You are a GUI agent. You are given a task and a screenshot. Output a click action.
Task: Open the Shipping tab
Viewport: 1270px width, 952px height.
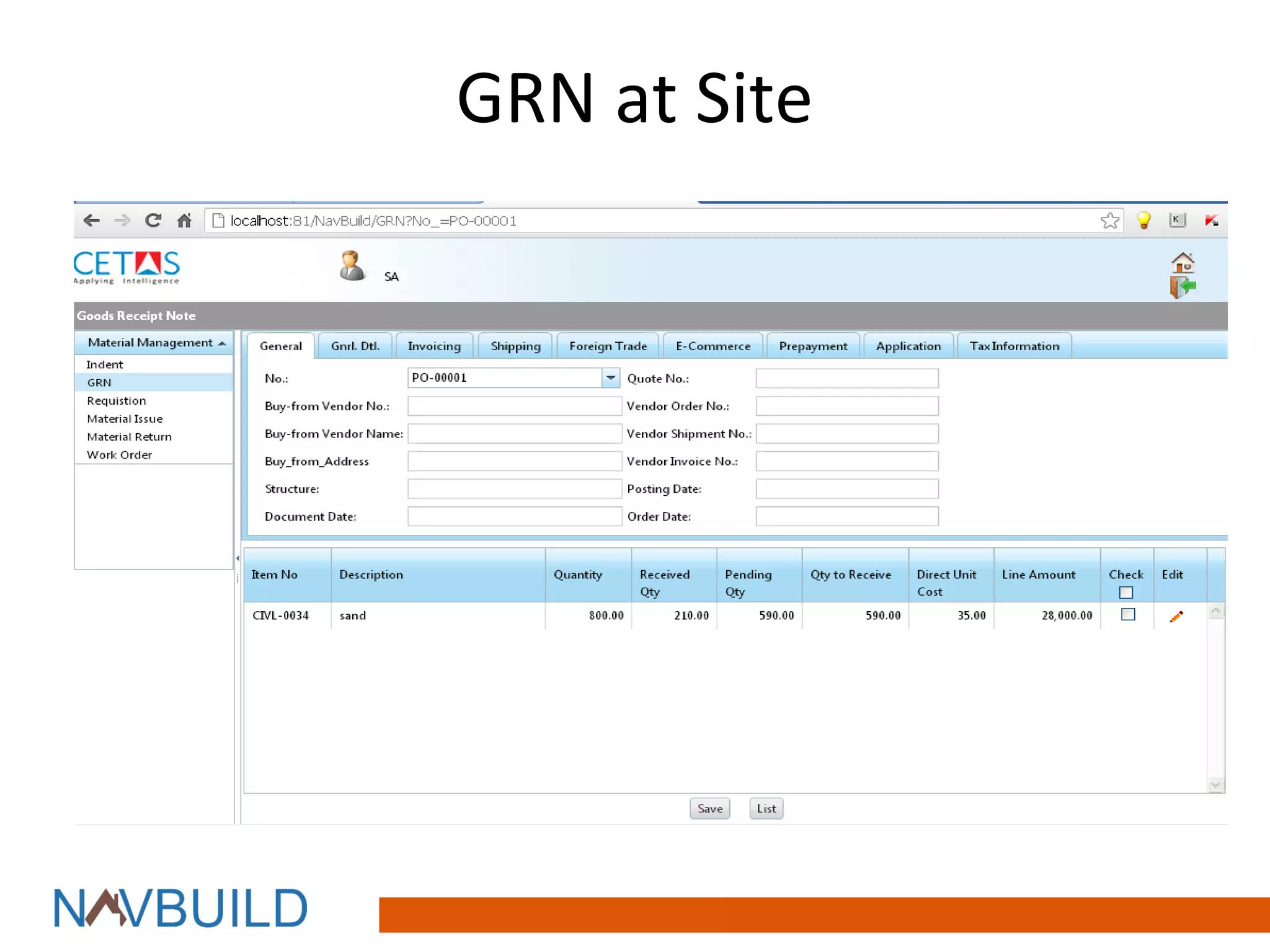tap(515, 346)
